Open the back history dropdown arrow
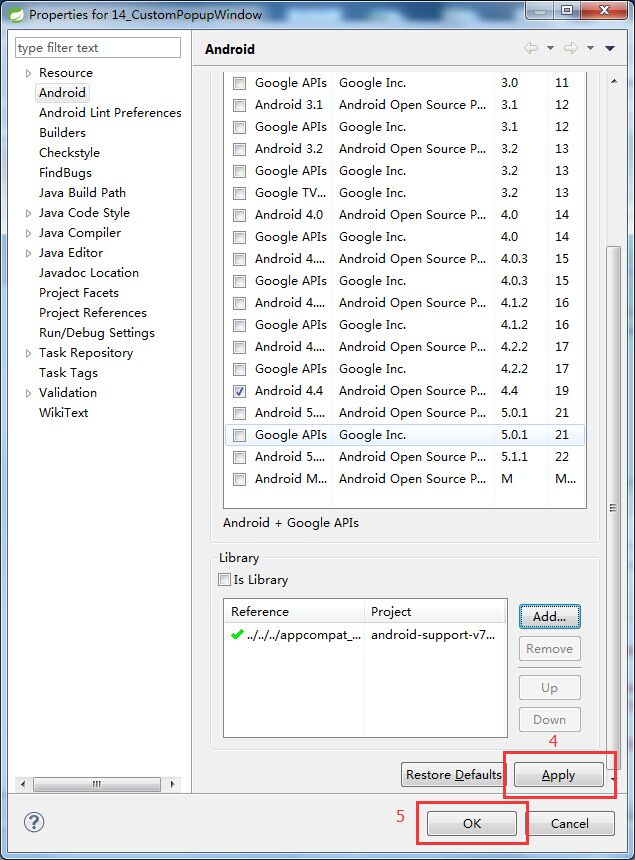The width and height of the screenshot is (635, 860). point(550,48)
